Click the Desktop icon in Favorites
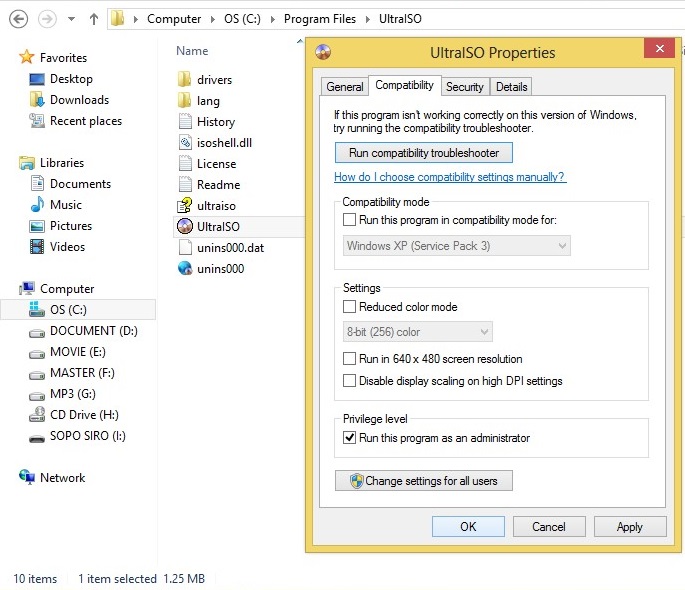Screen dimensions: 685x590 click(37, 79)
